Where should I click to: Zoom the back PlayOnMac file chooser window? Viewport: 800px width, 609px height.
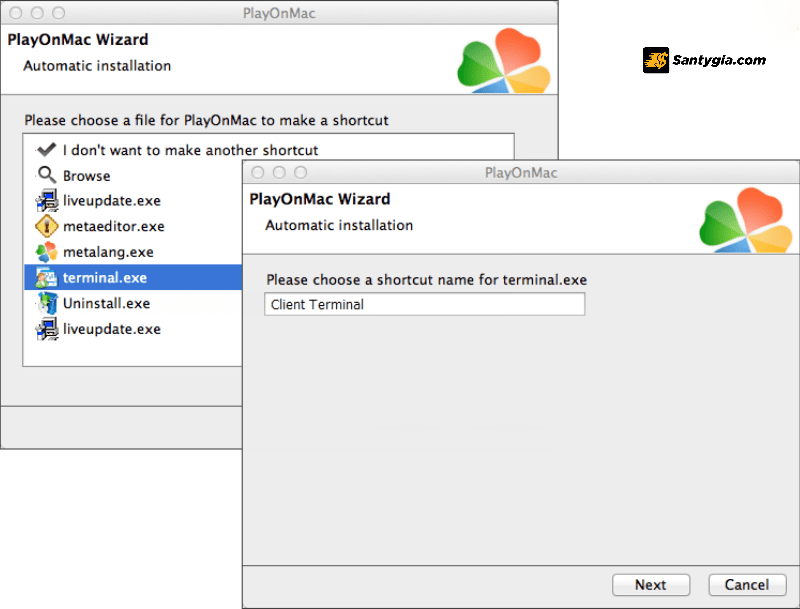(59, 13)
